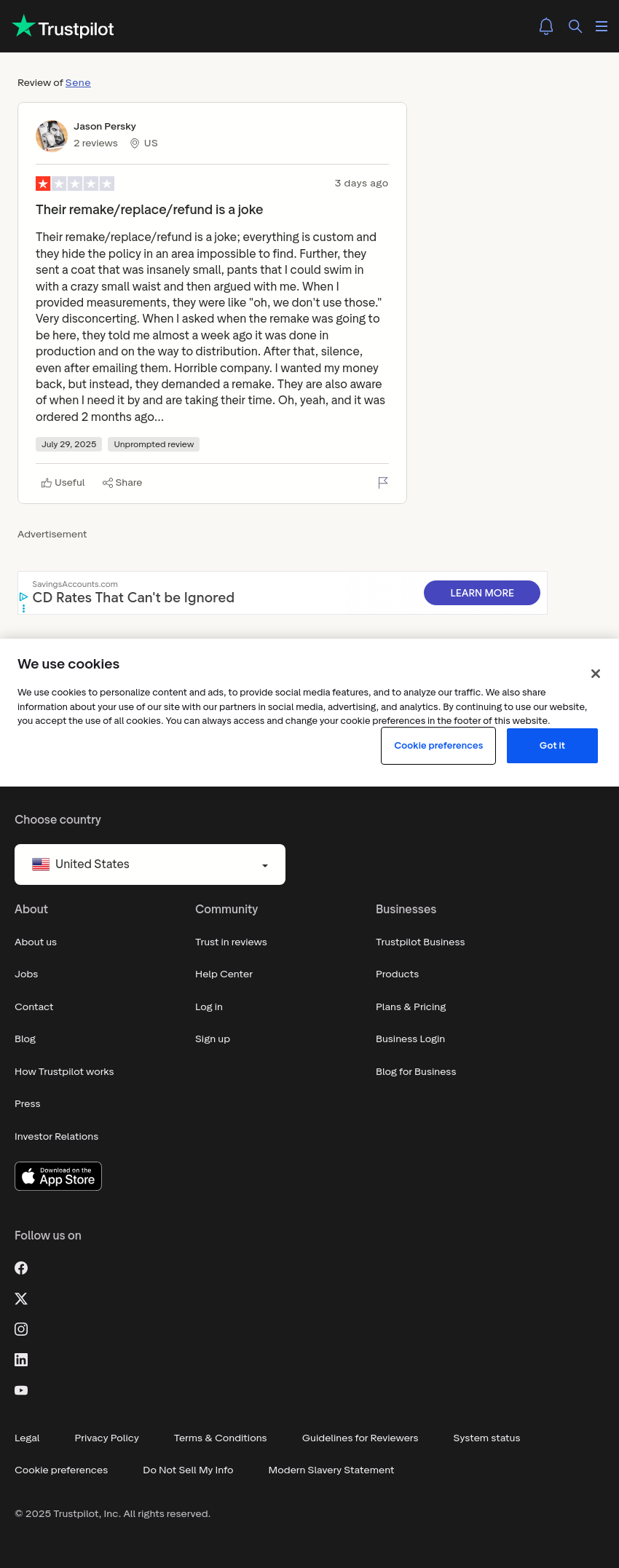
Task: Flag this review with the flag icon
Action: [383, 482]
